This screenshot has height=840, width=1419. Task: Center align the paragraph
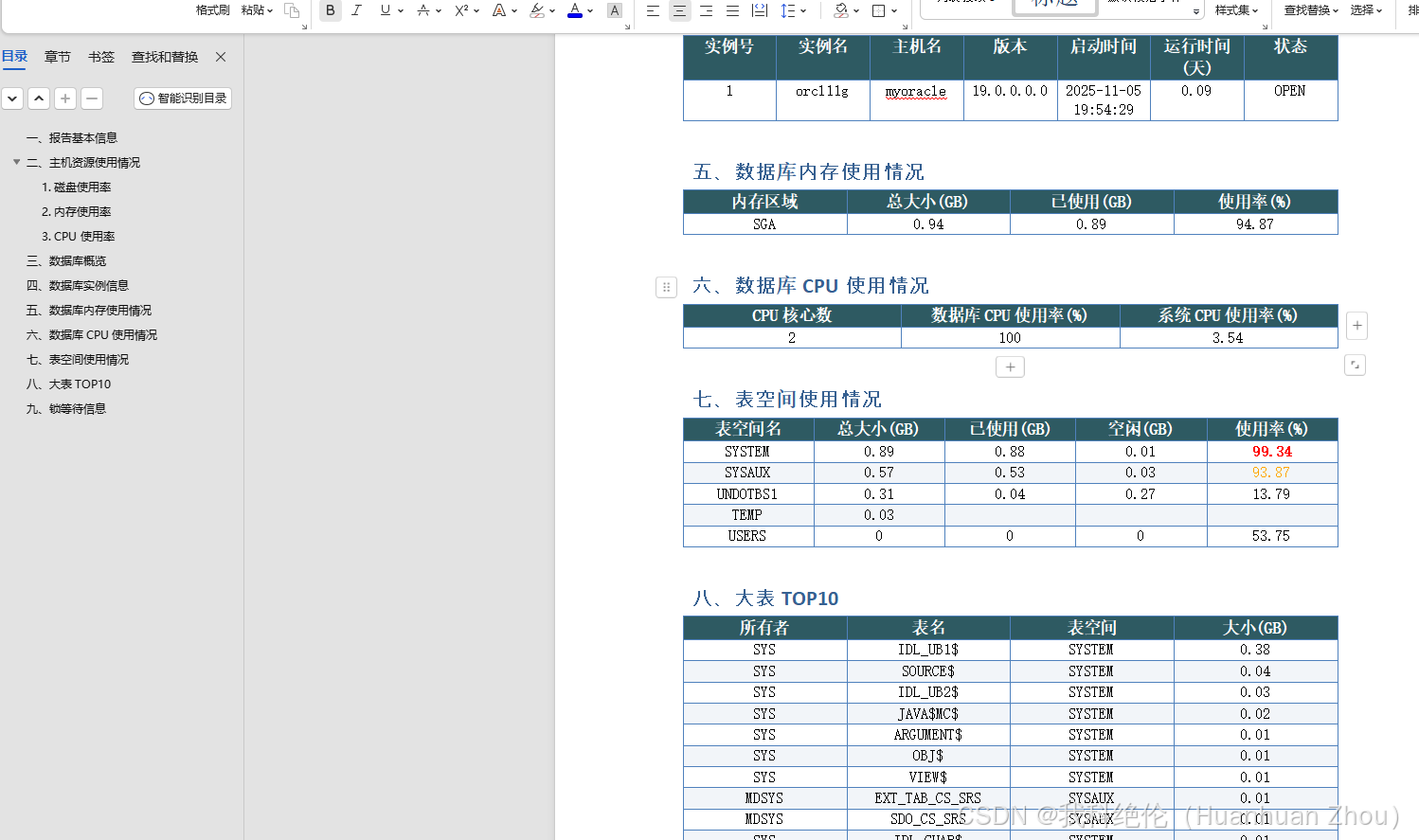679,10
